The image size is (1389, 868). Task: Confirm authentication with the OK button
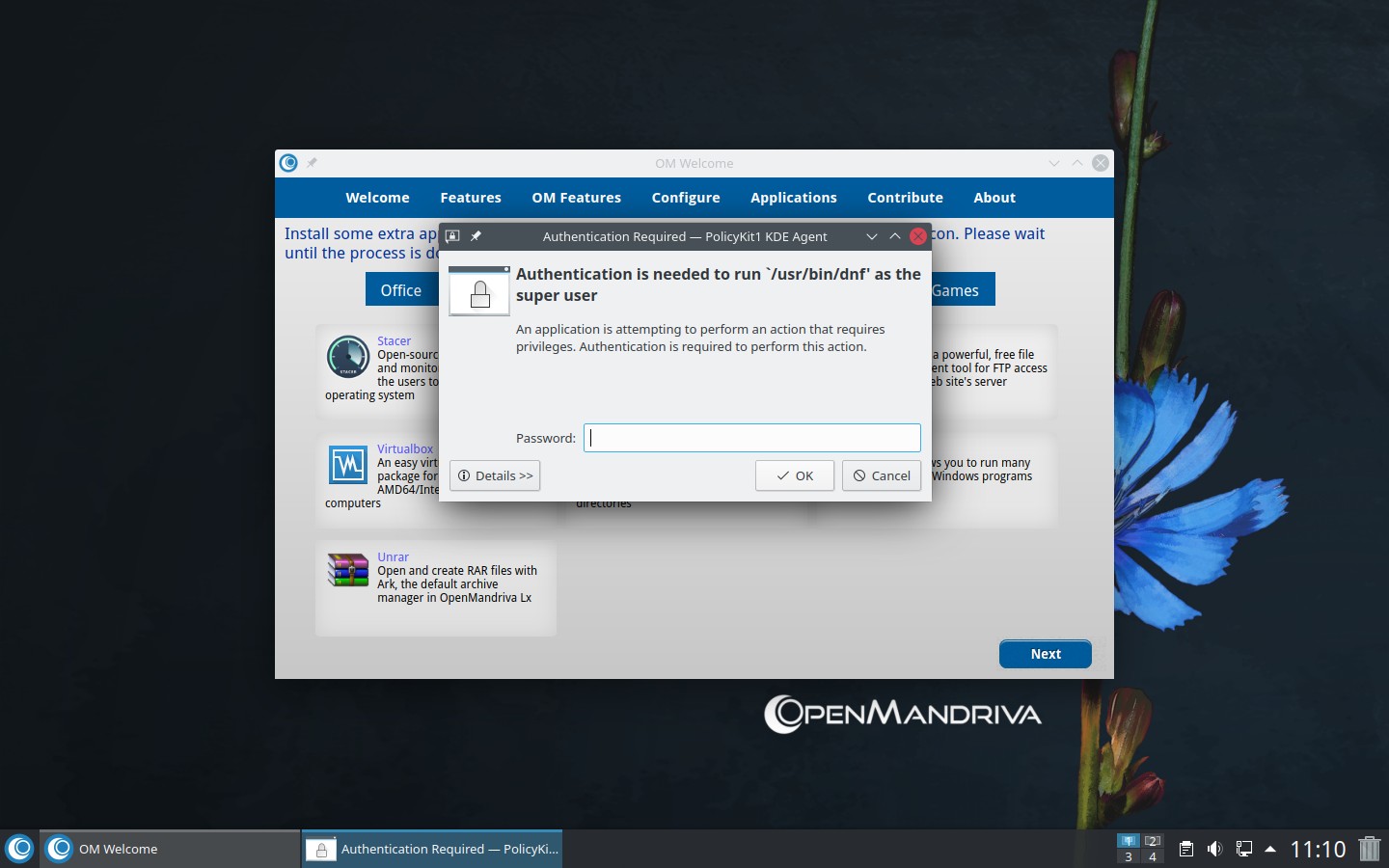tap(795, 475)
